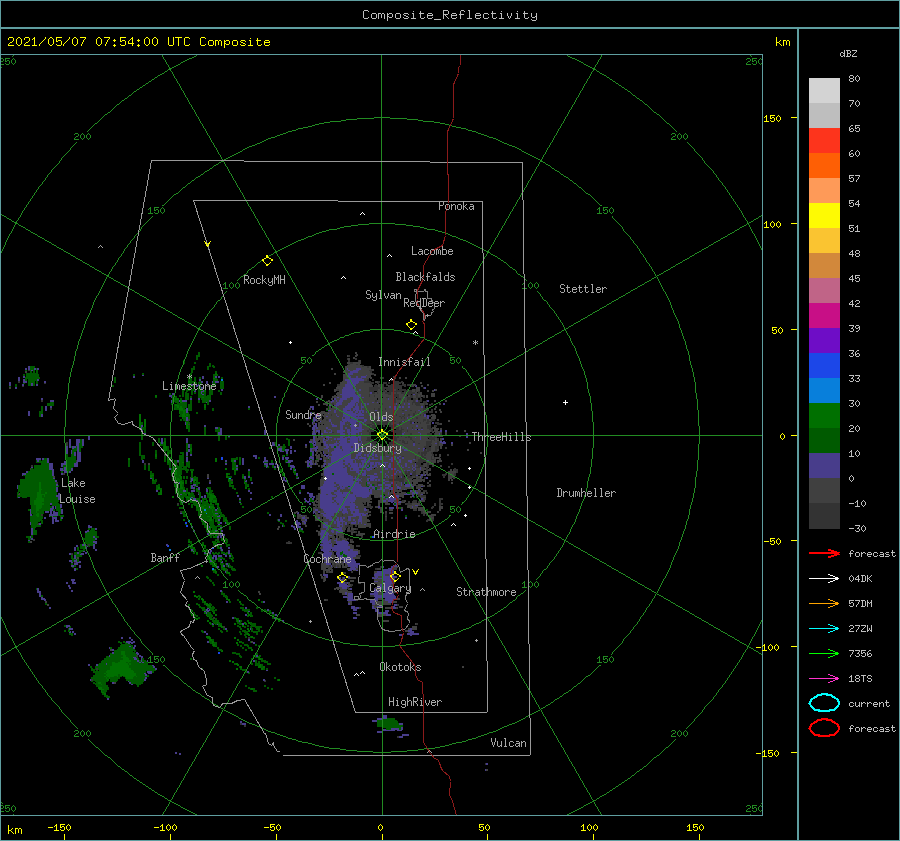Viewport: 900px width, 841px height.
Task: Click the yellow diamond marker below Cochrane
Action: point(343,577)
